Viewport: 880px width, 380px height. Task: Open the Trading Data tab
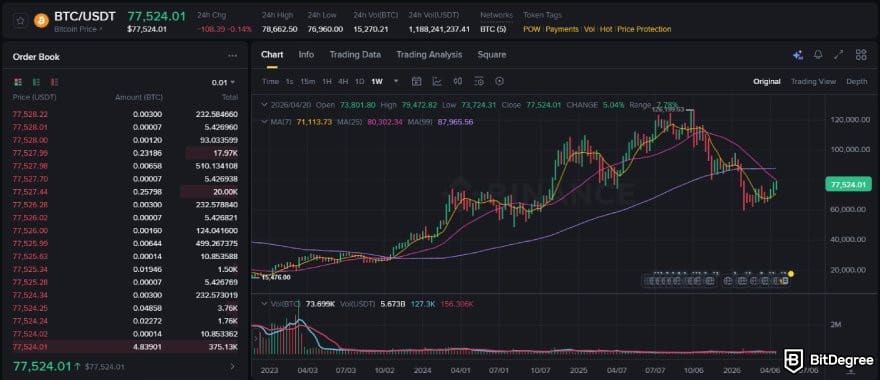355,54
